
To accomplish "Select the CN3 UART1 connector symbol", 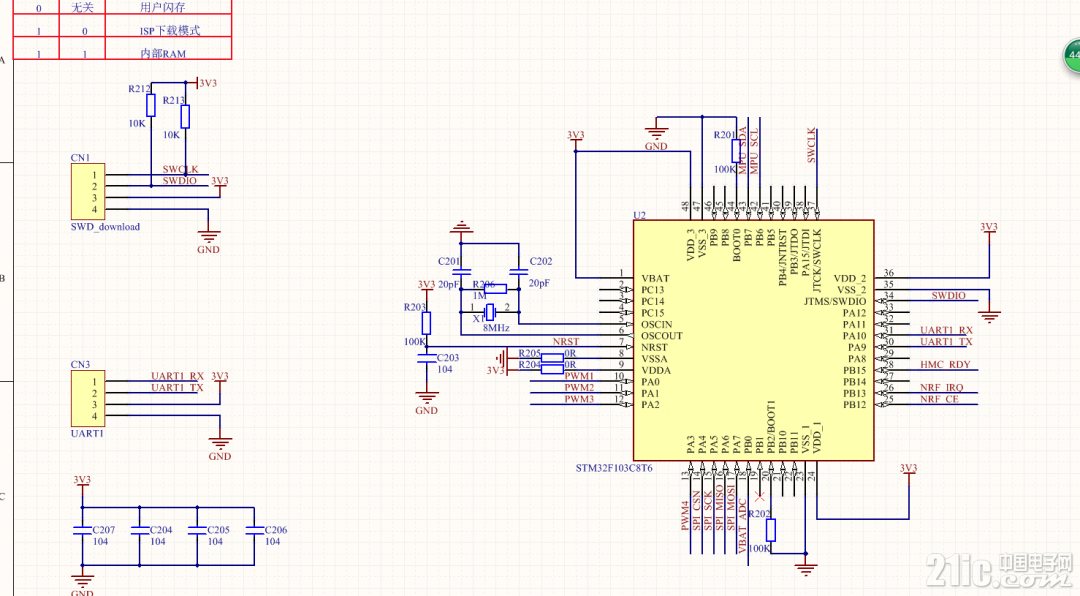I will click(x=88, y=398).
